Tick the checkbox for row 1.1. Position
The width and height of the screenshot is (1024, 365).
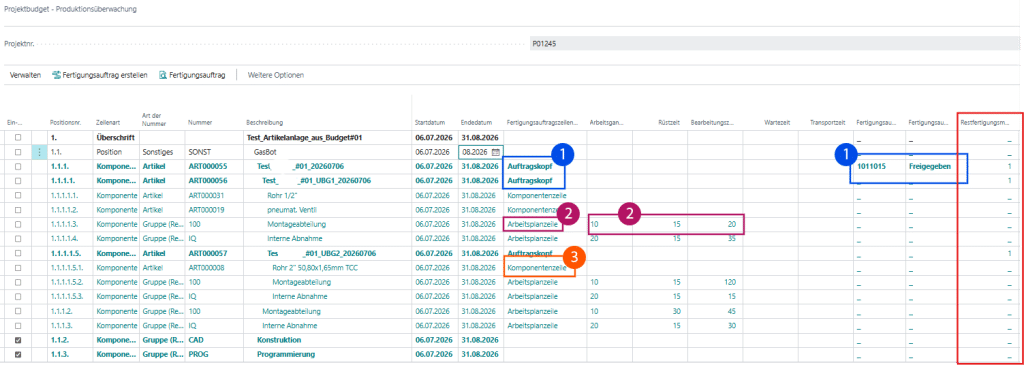click(x=18, y=151)
